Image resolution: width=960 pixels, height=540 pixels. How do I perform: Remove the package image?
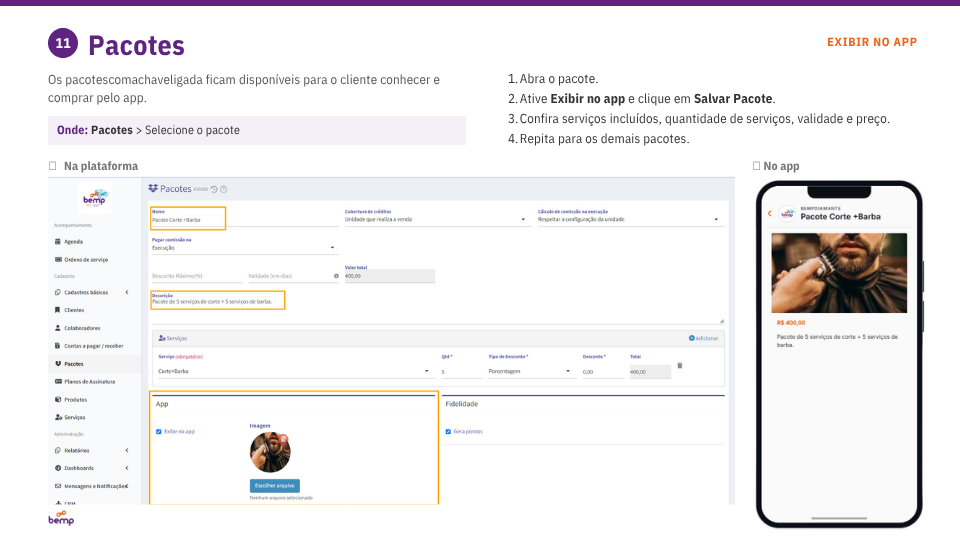(283, 439)
